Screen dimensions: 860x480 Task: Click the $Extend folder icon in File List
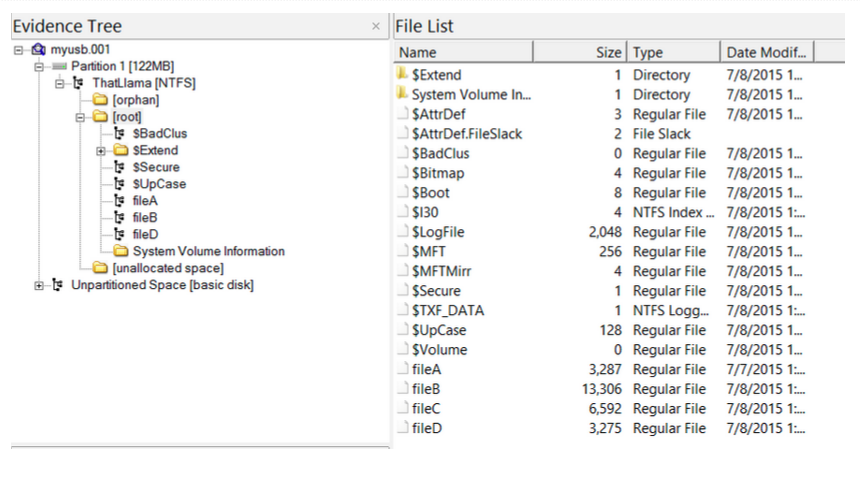(401, 75)
